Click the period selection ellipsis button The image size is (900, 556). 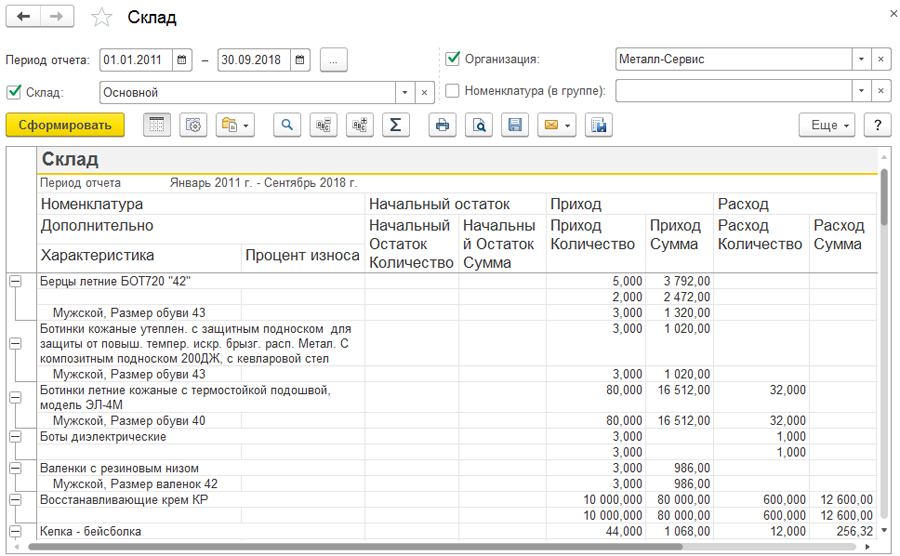[x=333, y=60]
